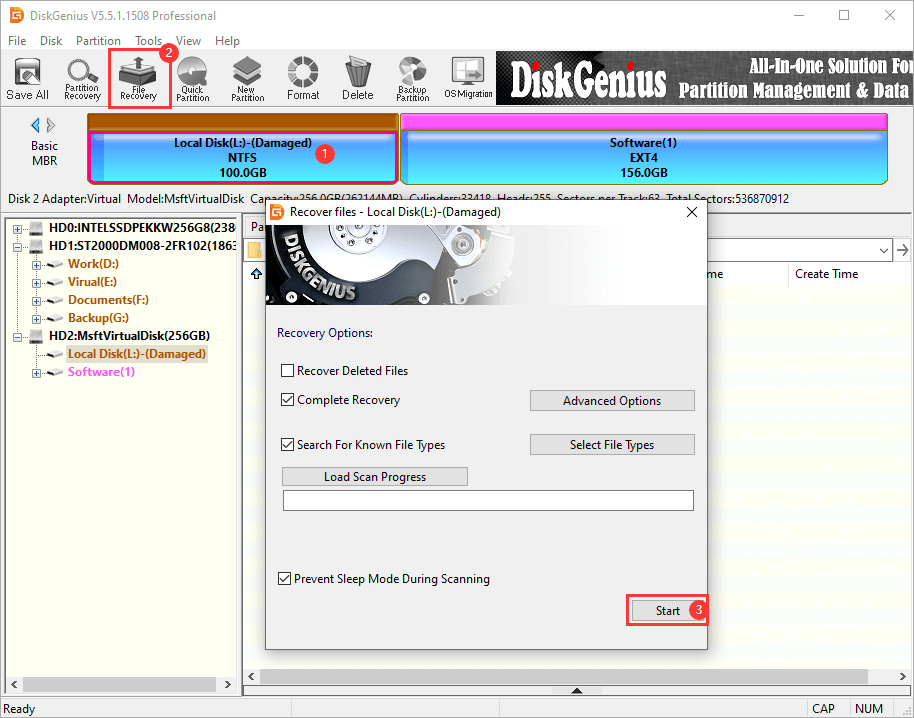Open the View menu
Screen dimensions: 914x718
pyautogui.click(x=188, y=41)
